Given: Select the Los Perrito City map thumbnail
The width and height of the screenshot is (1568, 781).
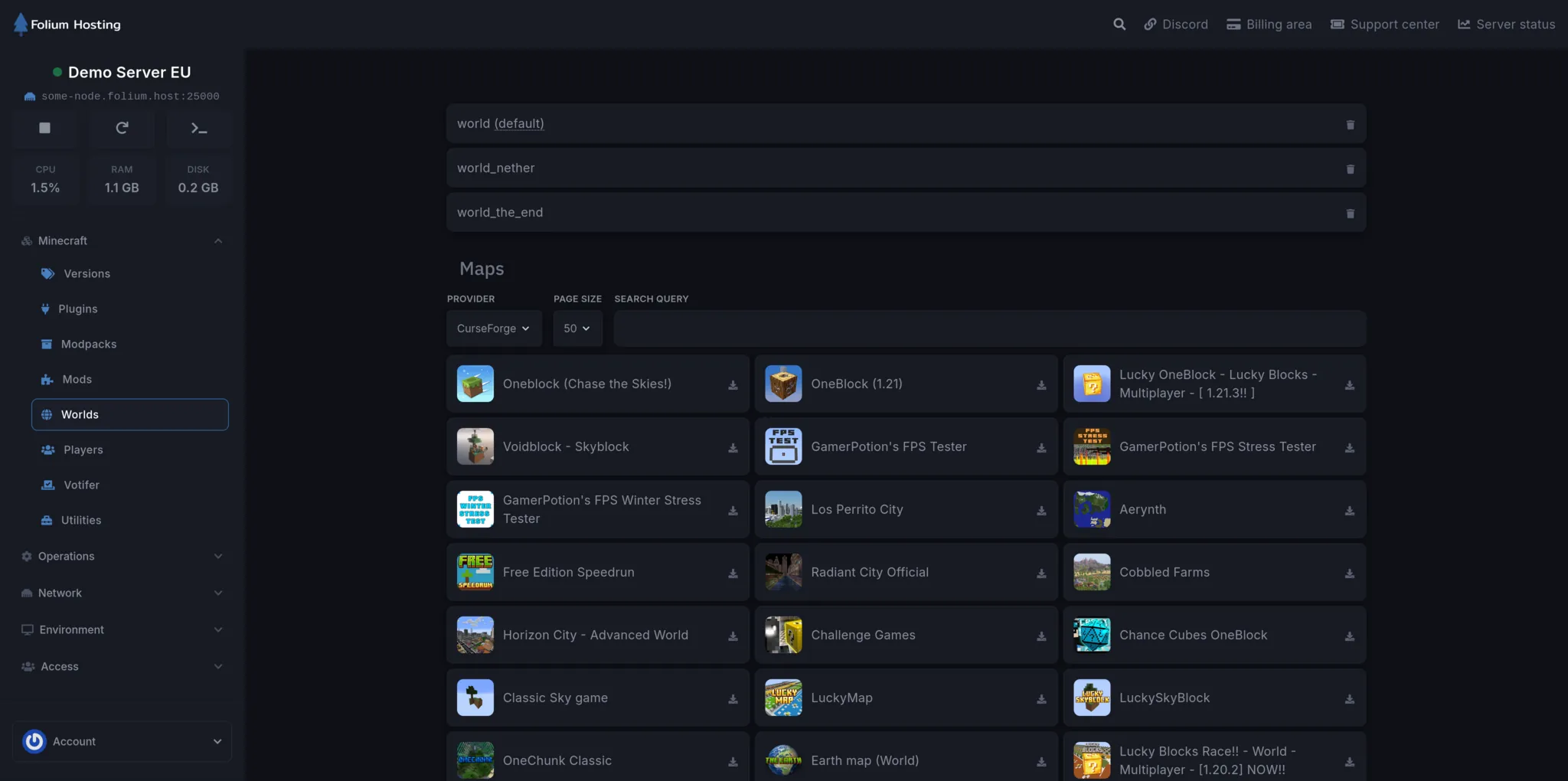Looking at the screenshot, I should tap(782, 509).
